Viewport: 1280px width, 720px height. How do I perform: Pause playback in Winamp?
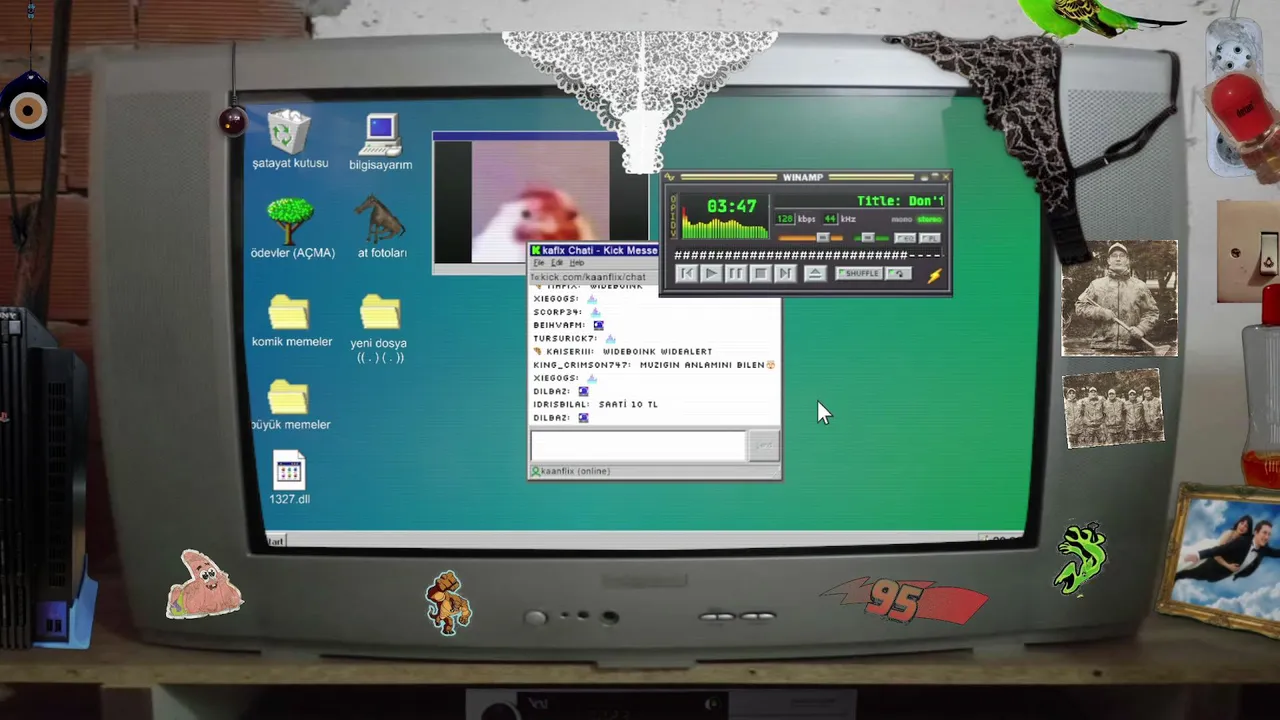click(x=735, y=273)
